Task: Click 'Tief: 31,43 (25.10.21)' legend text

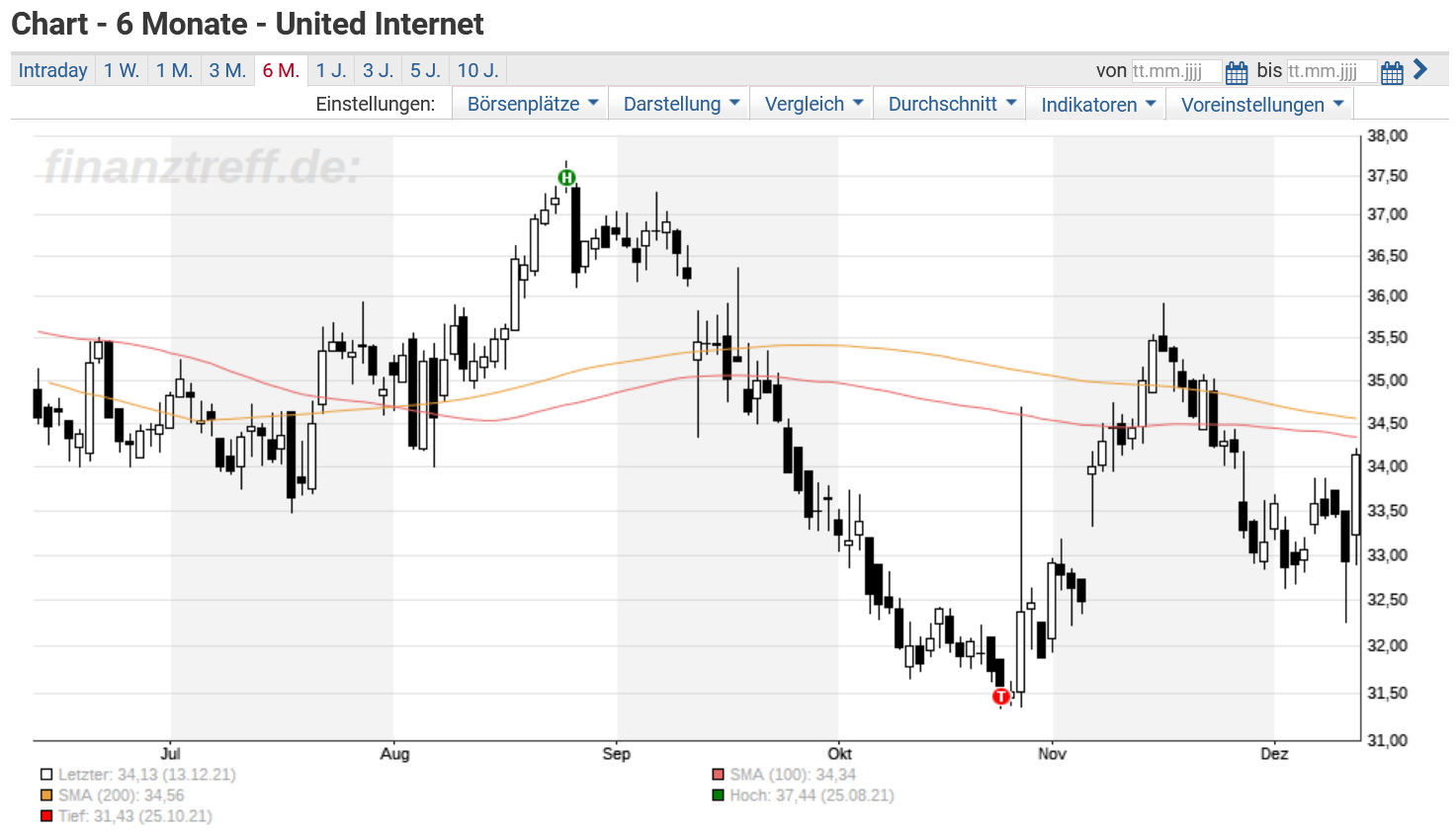Action: [x=135, y=816]
